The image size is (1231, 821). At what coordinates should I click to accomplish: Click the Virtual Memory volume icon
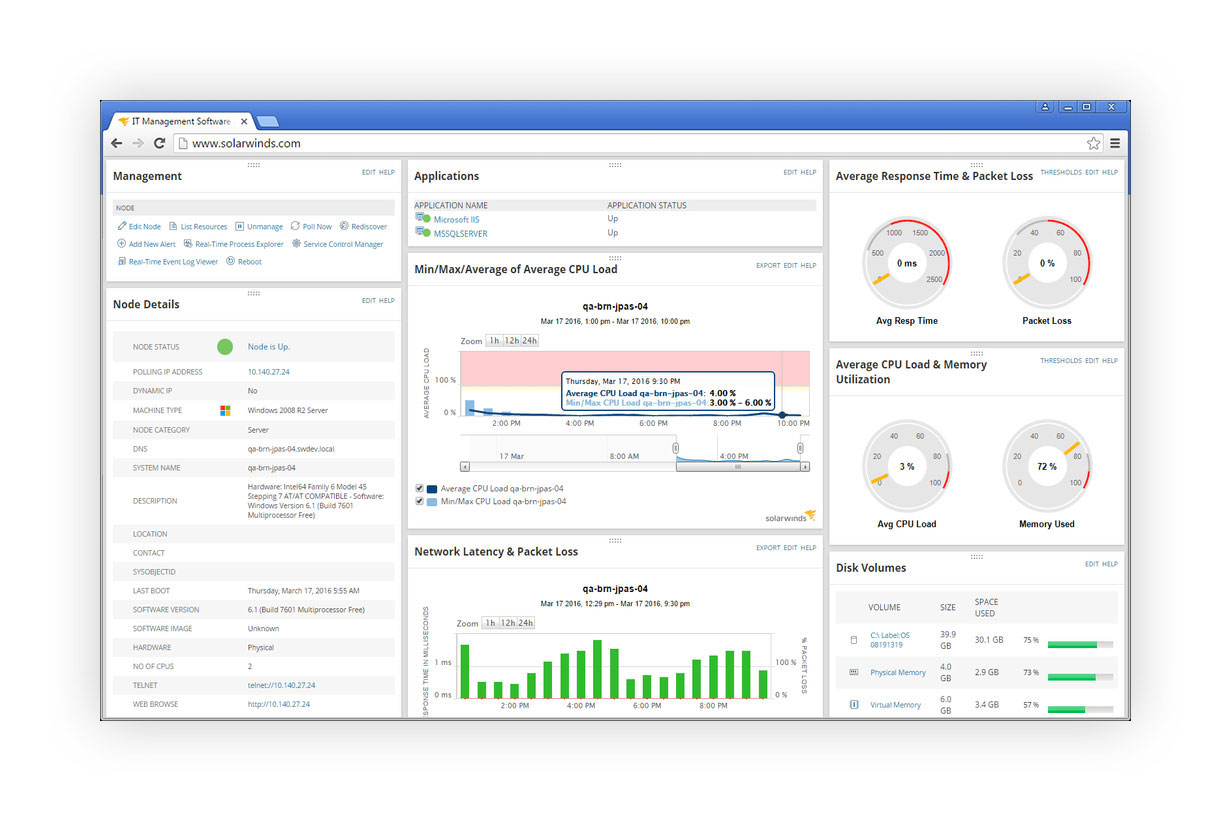tap(854, 705)
